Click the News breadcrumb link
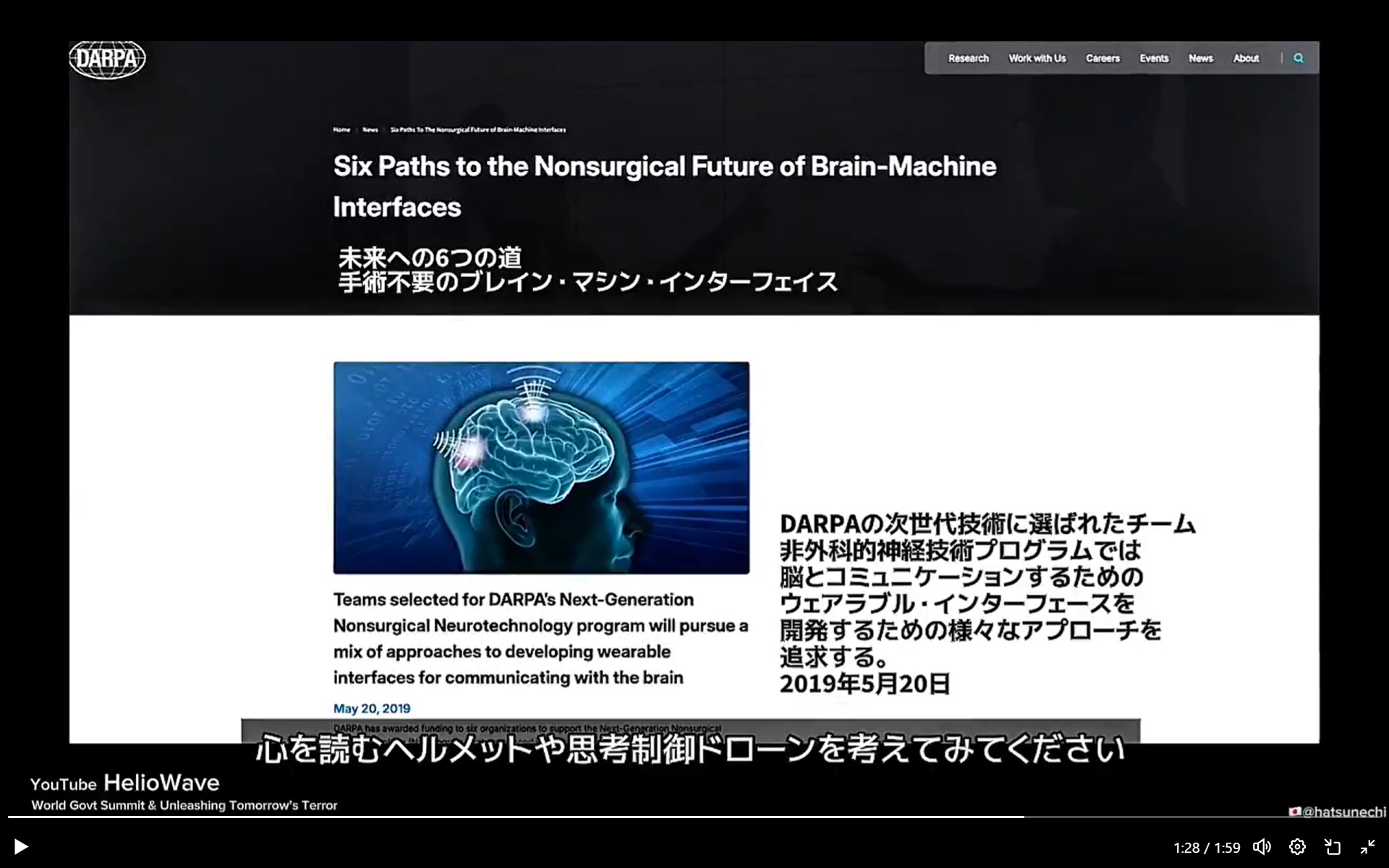 tap(370, 130)
